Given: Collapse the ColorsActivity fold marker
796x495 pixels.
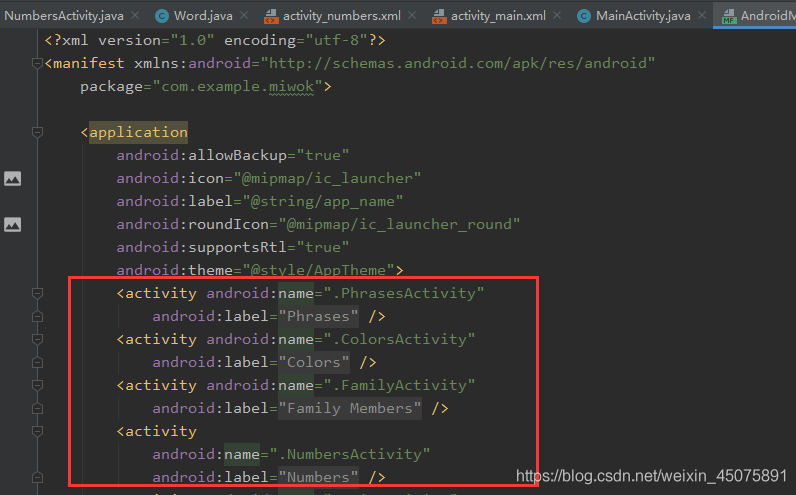Looking at the screenshot, I should (x=37, y=339).
